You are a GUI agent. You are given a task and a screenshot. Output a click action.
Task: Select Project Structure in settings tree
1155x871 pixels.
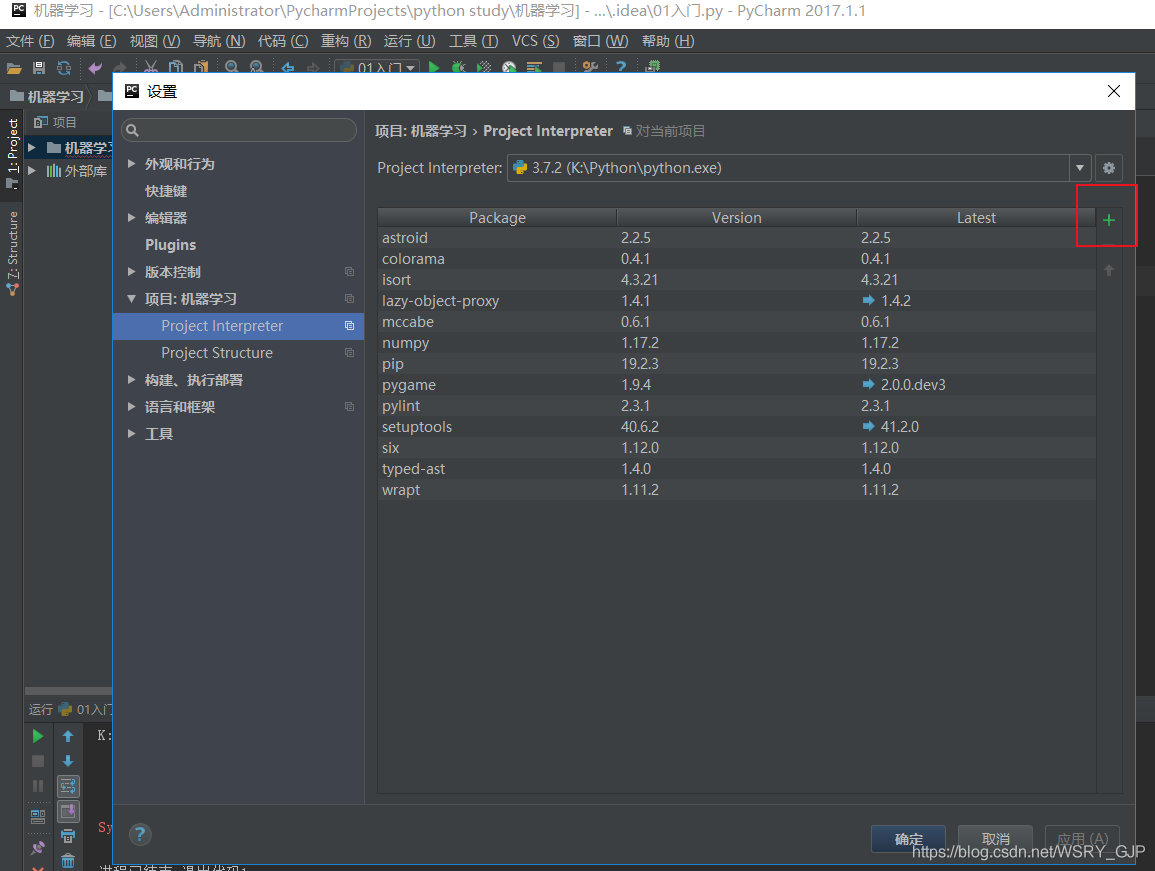tap(238, 353)
